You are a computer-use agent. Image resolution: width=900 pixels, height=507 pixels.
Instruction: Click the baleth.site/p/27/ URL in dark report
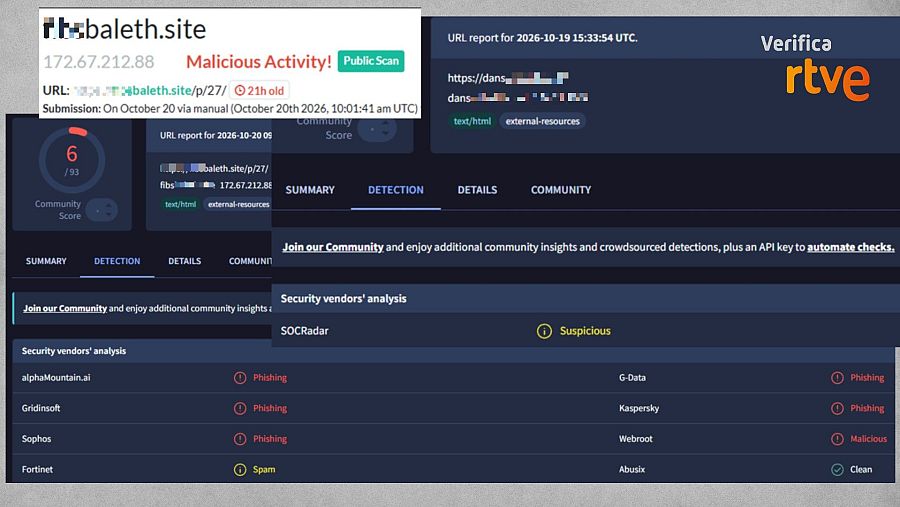pos(214,168)
